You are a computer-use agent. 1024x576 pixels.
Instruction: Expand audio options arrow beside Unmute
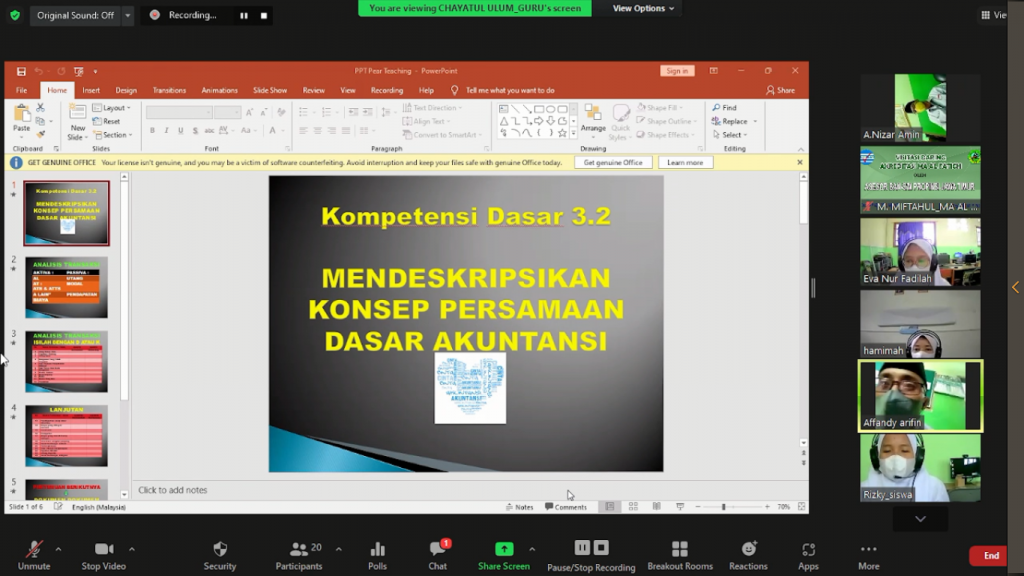tap(58, 548)
